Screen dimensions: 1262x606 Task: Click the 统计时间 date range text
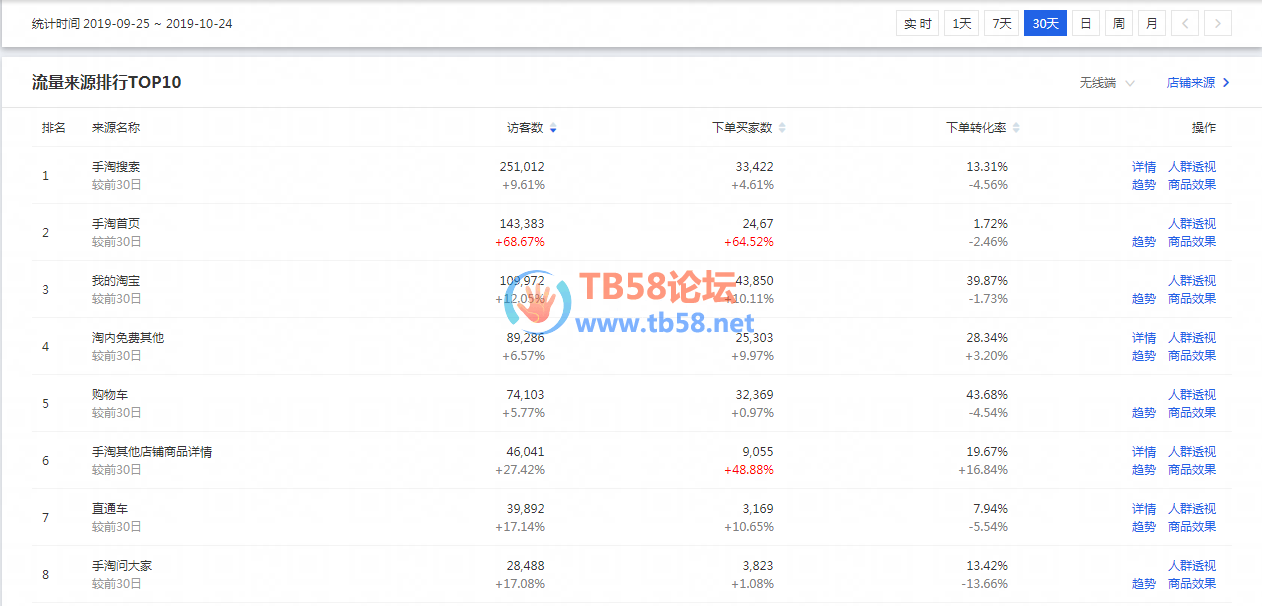tap(132, 23)
